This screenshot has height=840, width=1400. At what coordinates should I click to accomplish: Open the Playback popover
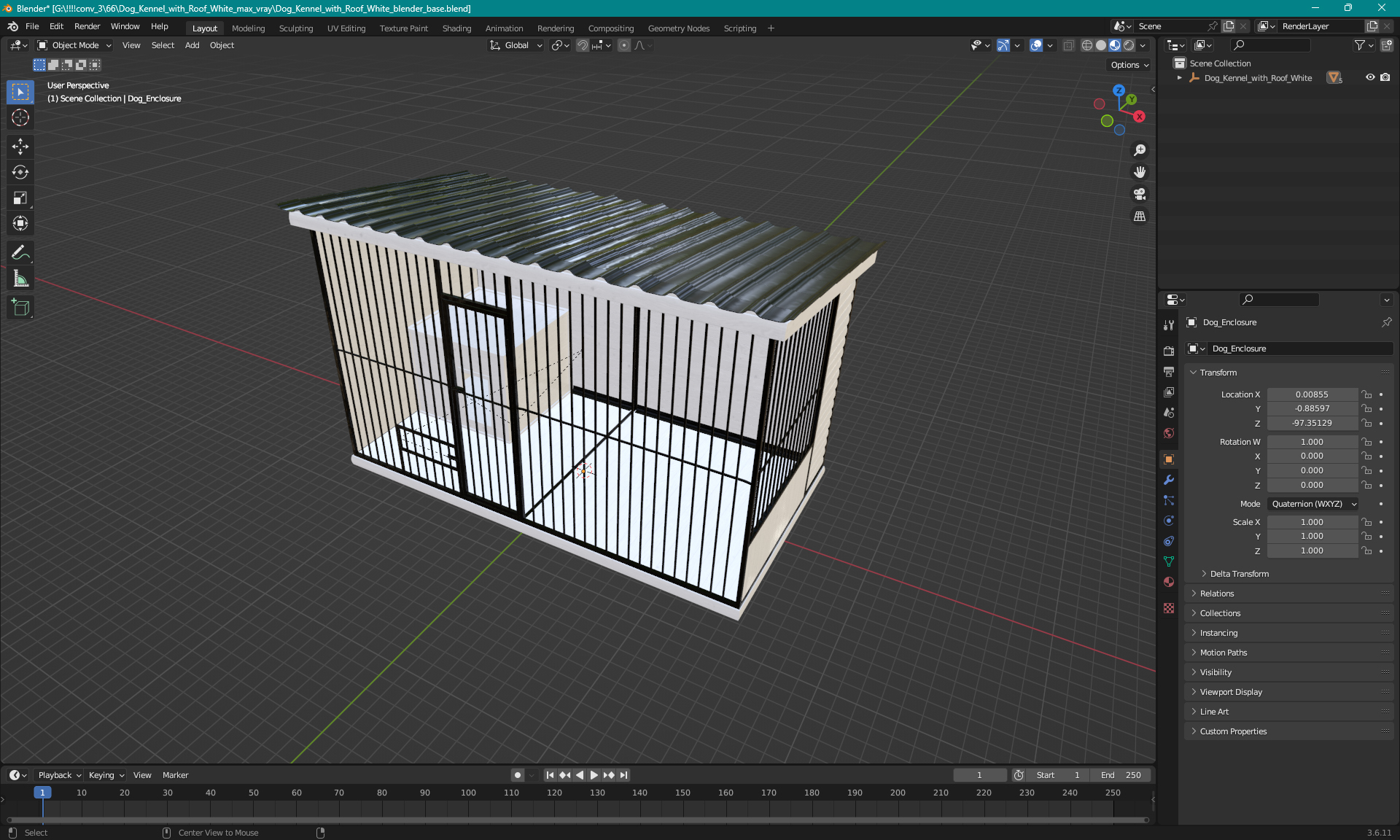pyautogui.click(x=59, y=775)
